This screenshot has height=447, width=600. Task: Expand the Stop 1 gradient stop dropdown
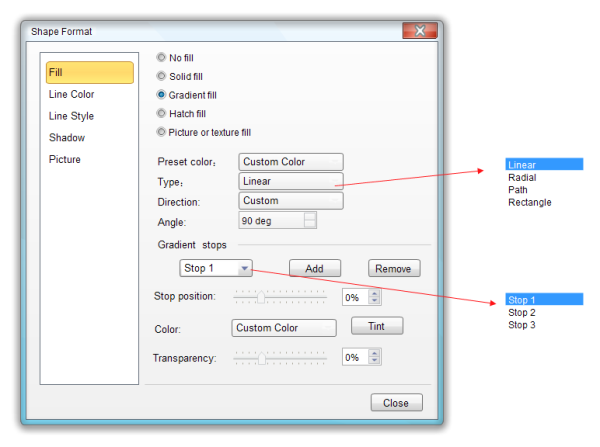[244, 268]
